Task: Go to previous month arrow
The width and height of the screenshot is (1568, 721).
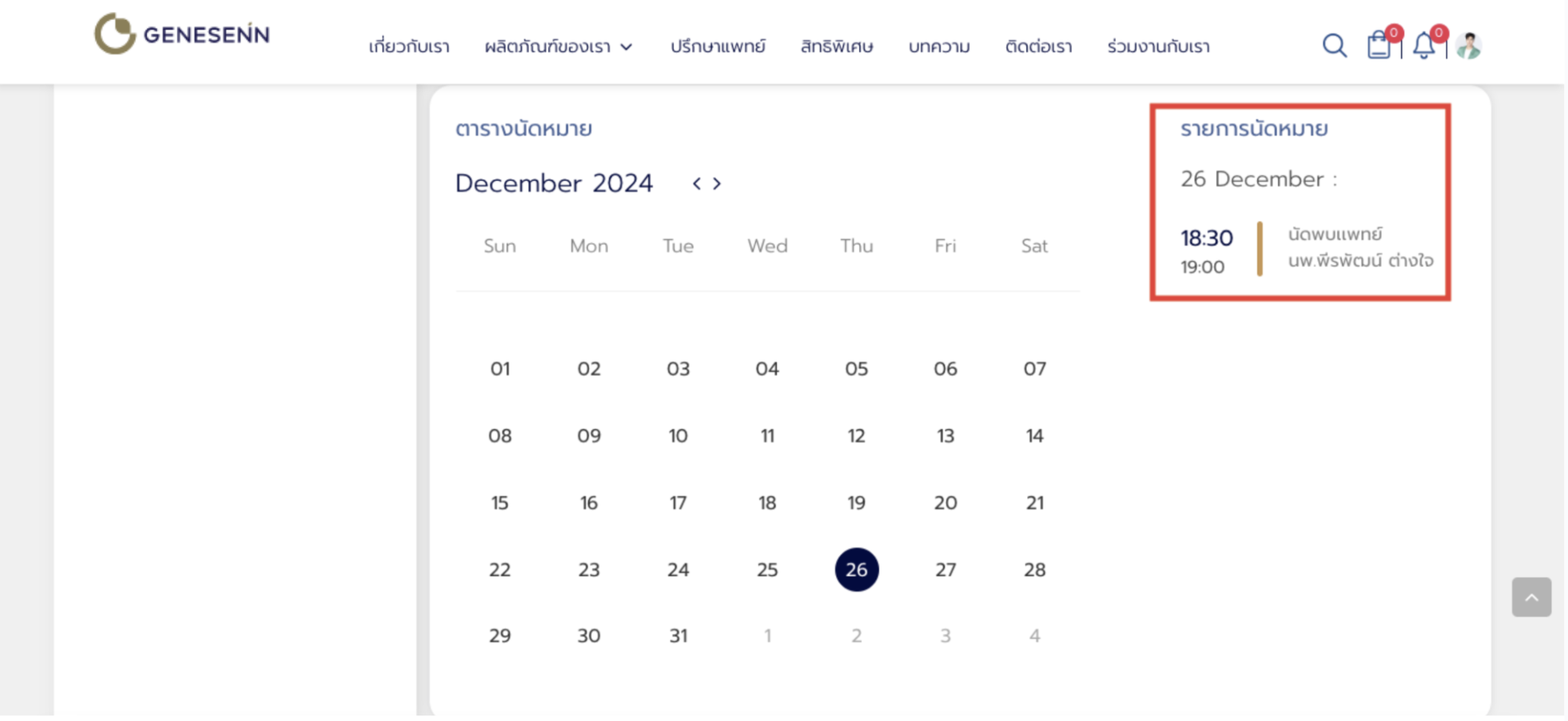Action: [696, 184]
